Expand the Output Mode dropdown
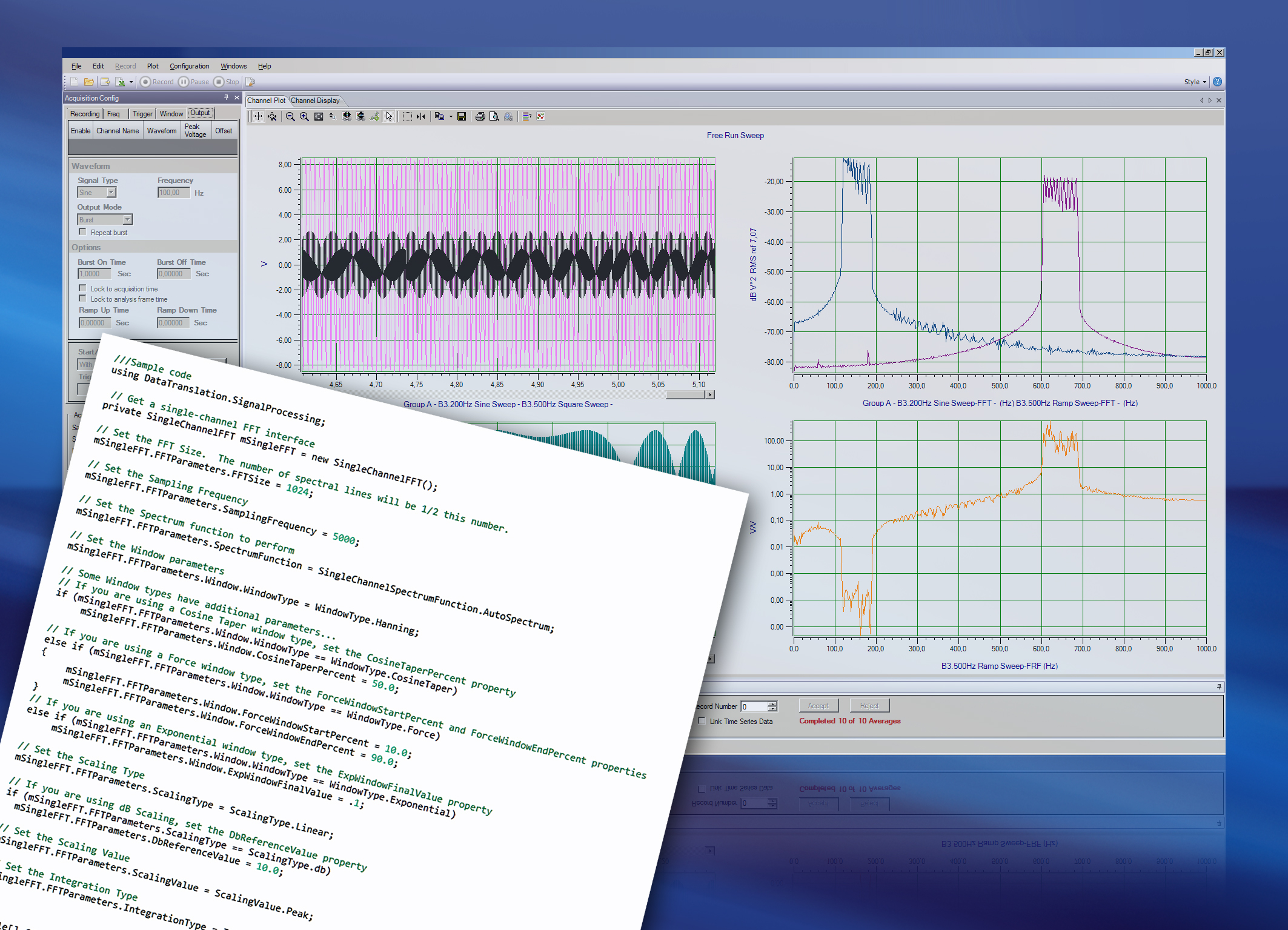 [127, 220]
